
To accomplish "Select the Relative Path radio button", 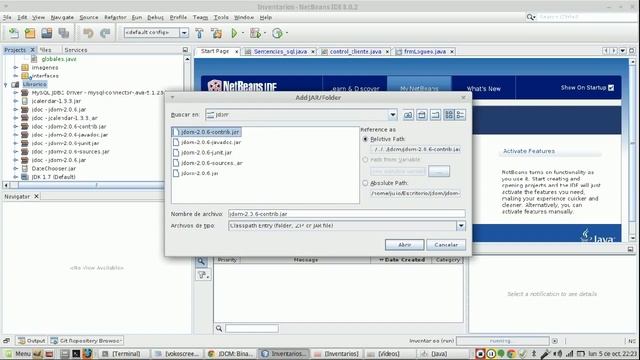I will [365, 139].
